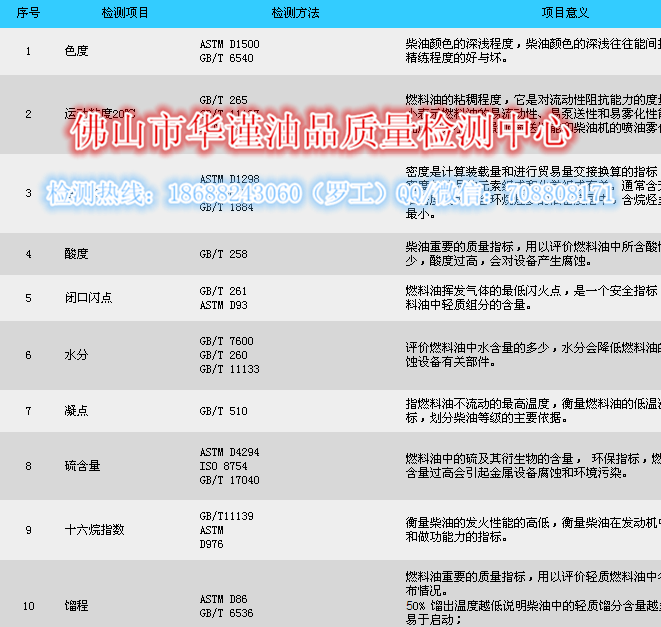Click row number 8 in 序号 column
The width and height of the screenshot is (661, 627).
(x=28, y=466)
